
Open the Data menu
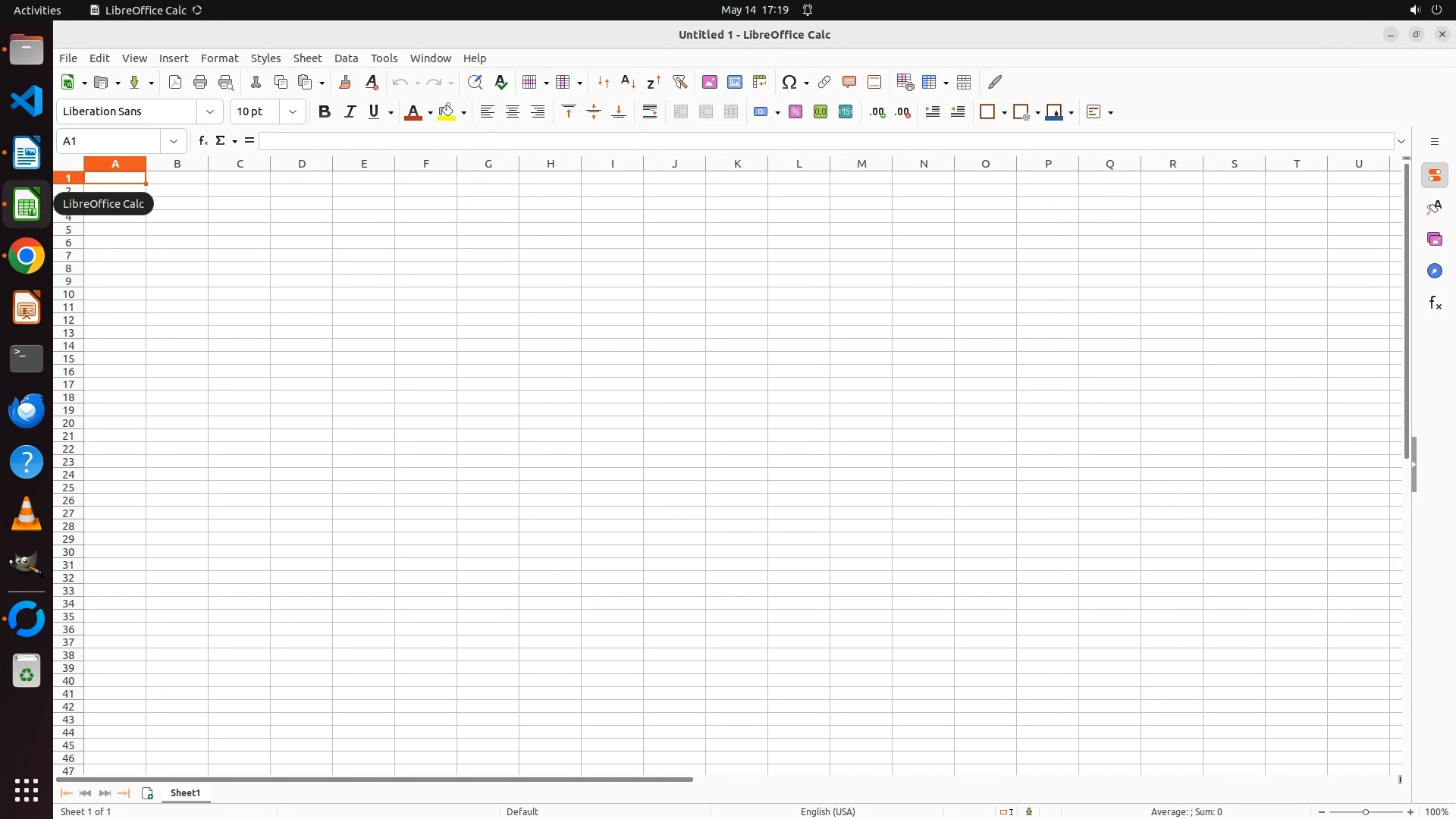coord(346,58)
